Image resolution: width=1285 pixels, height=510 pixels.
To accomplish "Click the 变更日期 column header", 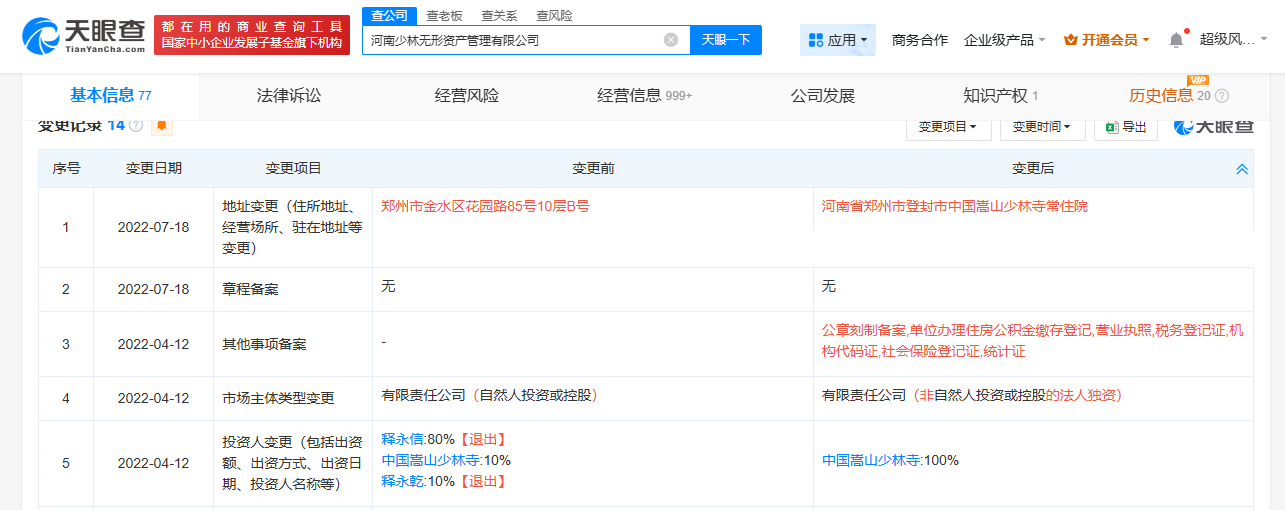I will (154, 169).
